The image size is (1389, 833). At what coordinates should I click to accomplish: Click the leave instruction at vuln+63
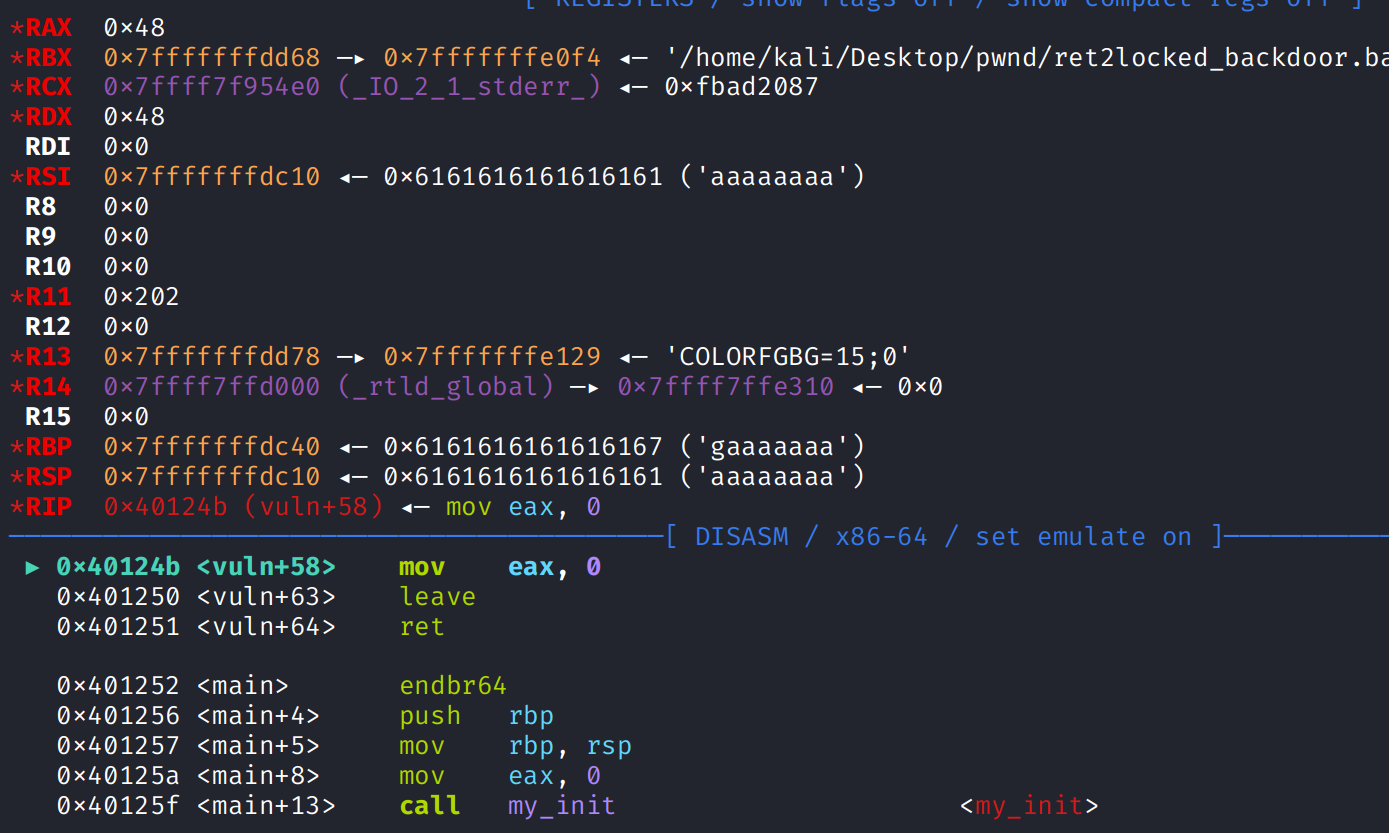(x=437, y=597)
